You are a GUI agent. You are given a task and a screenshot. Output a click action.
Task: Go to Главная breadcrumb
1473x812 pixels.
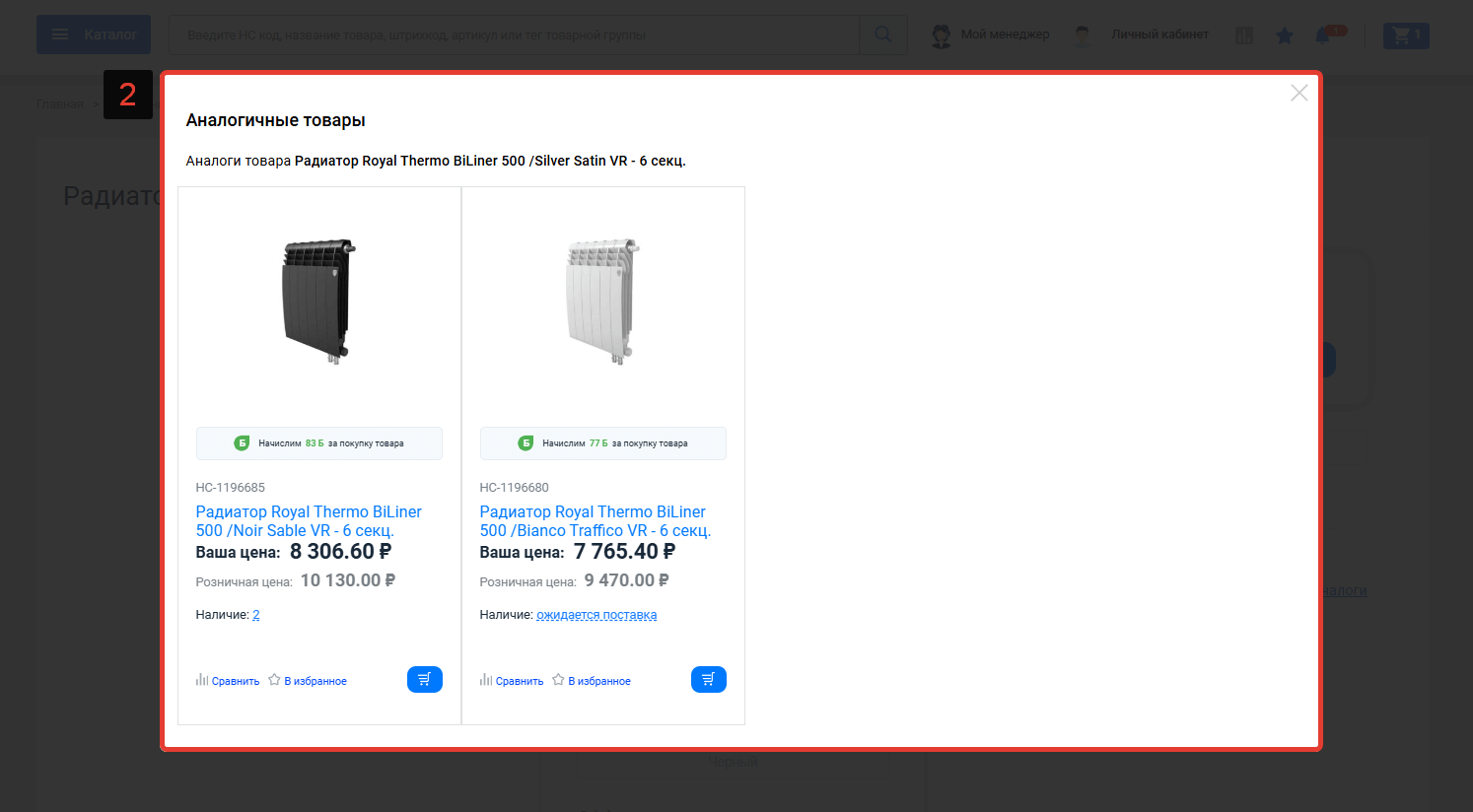60,104
